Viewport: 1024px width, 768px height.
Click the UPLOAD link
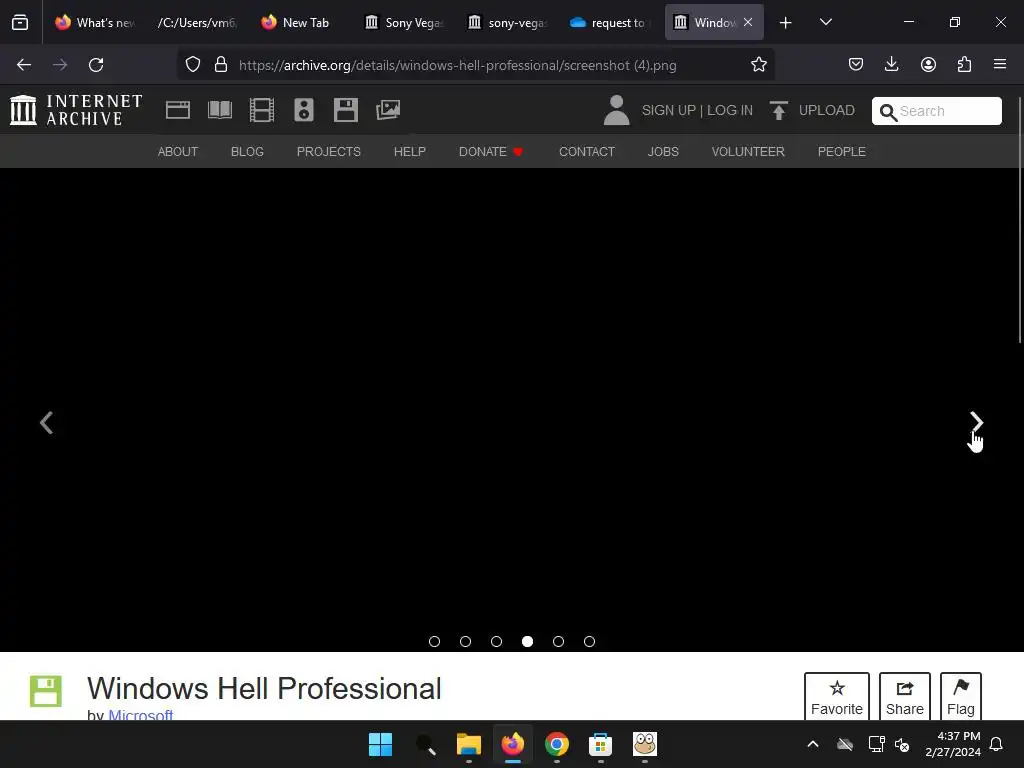click(x=826, y=110)
